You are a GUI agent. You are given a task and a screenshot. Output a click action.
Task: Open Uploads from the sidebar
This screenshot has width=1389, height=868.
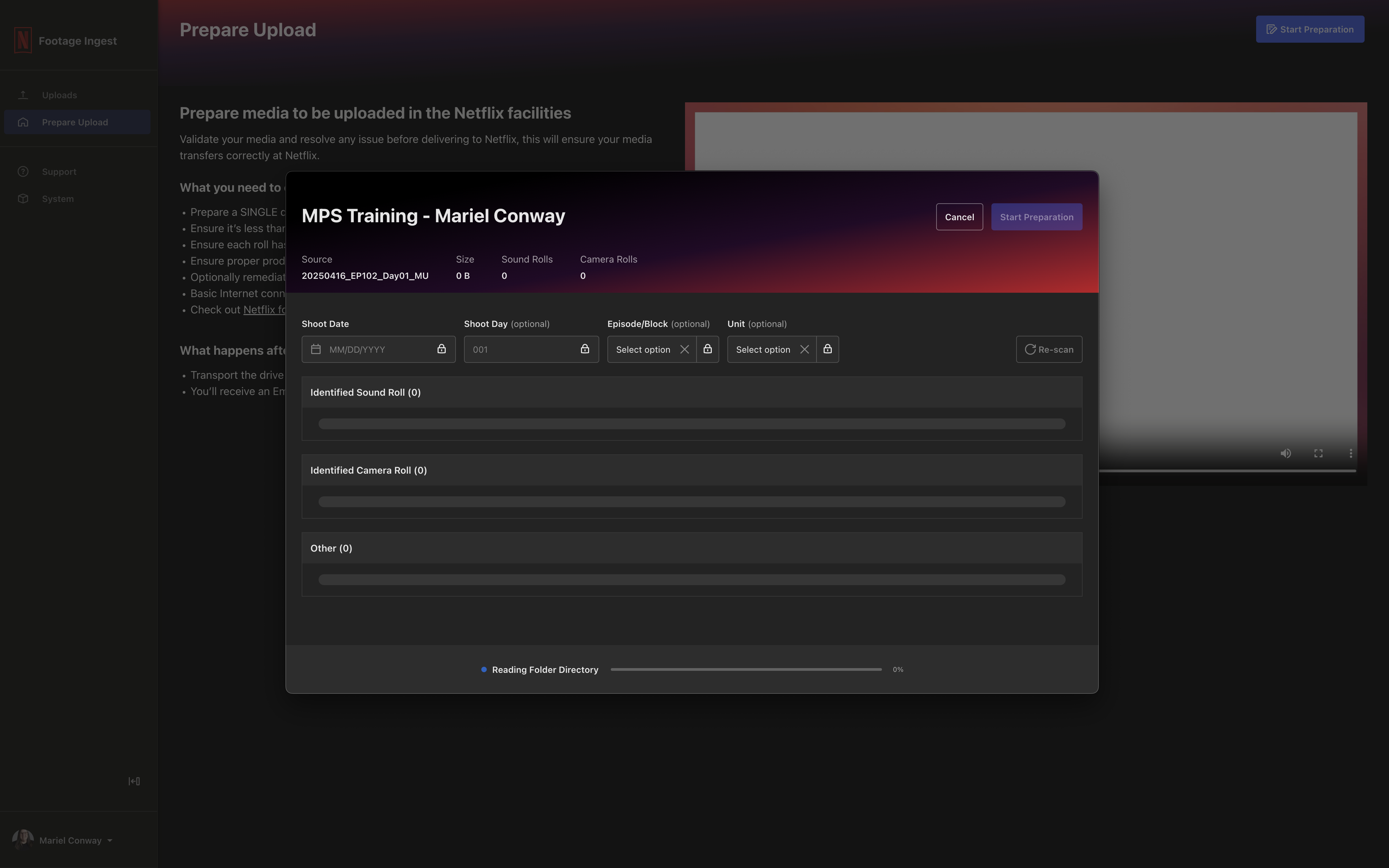[x=77, y=95]
